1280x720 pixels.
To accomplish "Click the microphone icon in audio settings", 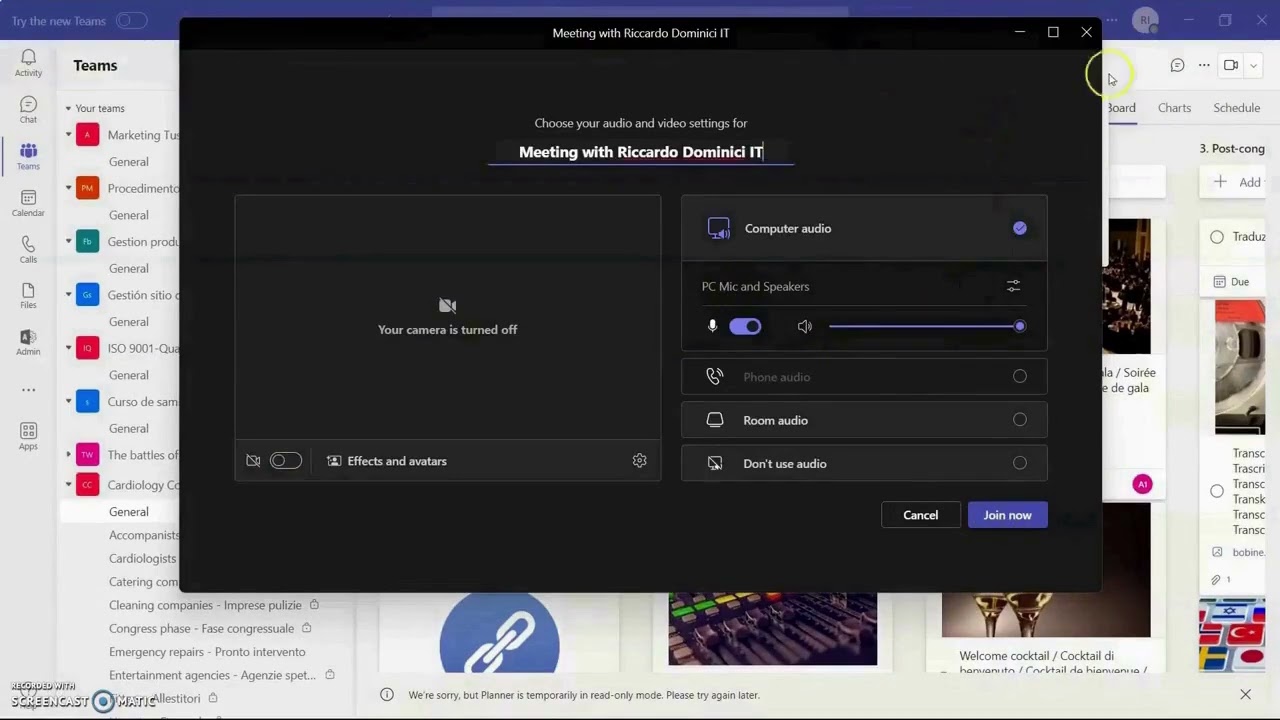I will click(x=712, y=326).
